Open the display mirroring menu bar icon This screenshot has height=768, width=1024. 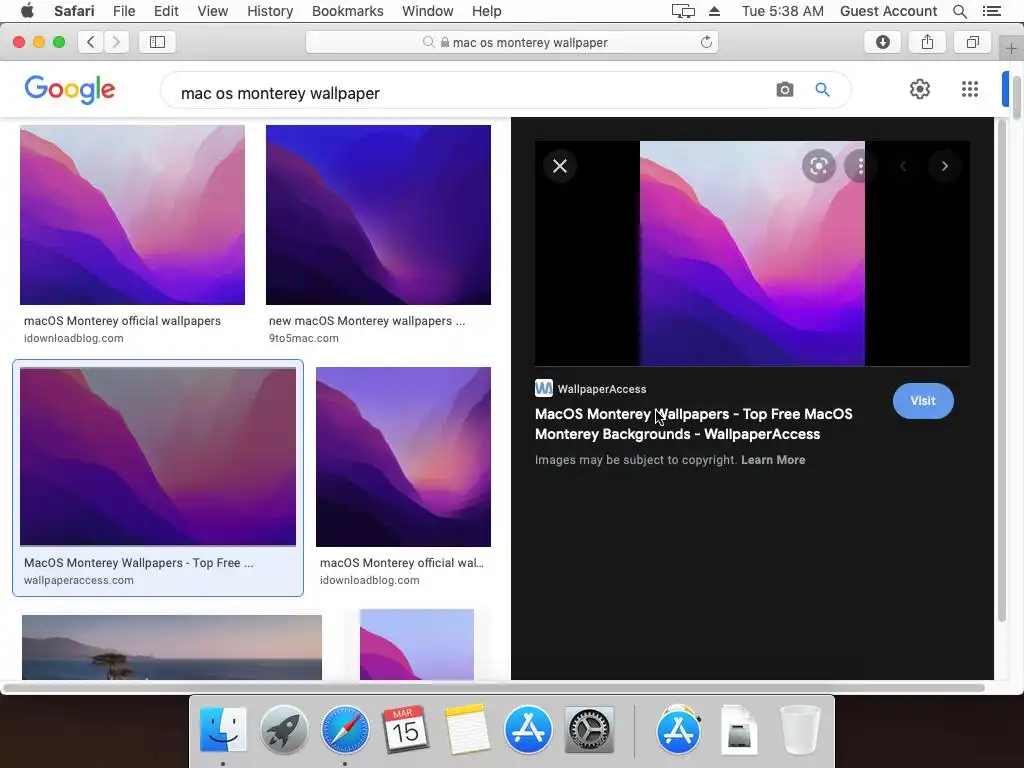coord(683,11)
